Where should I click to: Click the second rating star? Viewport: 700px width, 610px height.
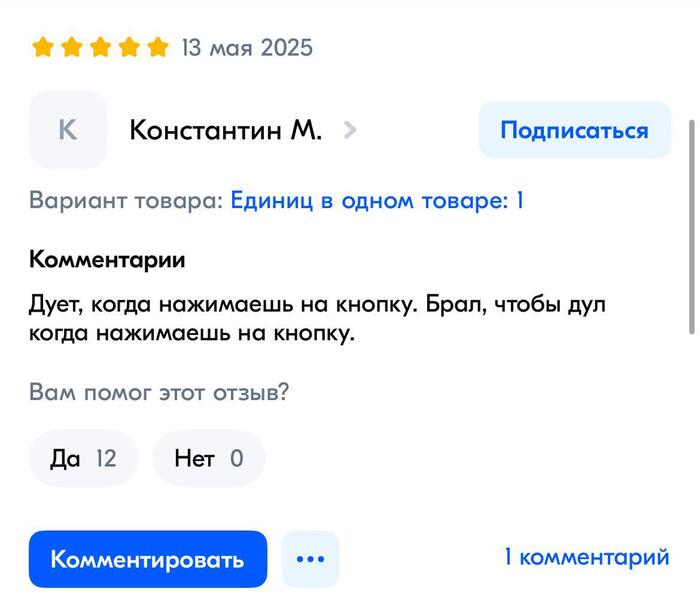click(71, 47)
